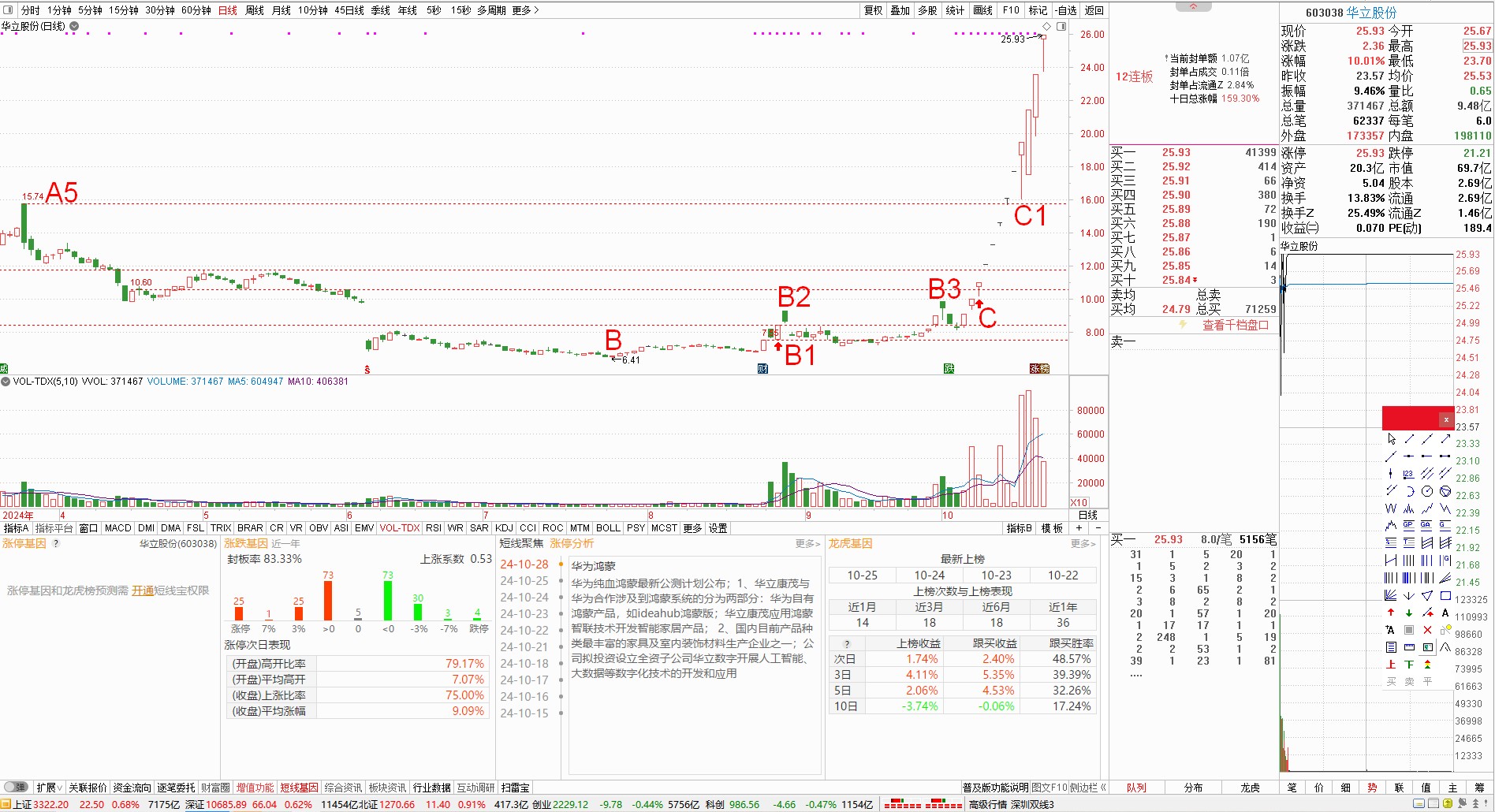Screen dimensions: 1495x812
Task: Open the 扩展 dropdown in bottom bar
Action: click(x=50, y=788)
